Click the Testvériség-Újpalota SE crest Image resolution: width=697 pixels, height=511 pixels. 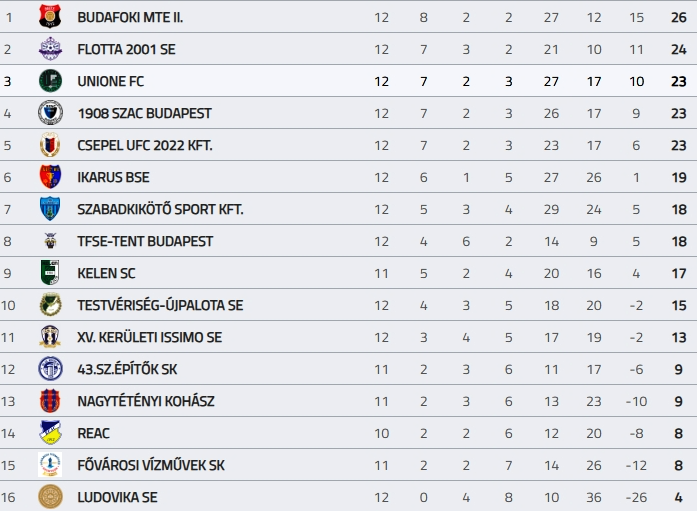(x=50, y=305)
